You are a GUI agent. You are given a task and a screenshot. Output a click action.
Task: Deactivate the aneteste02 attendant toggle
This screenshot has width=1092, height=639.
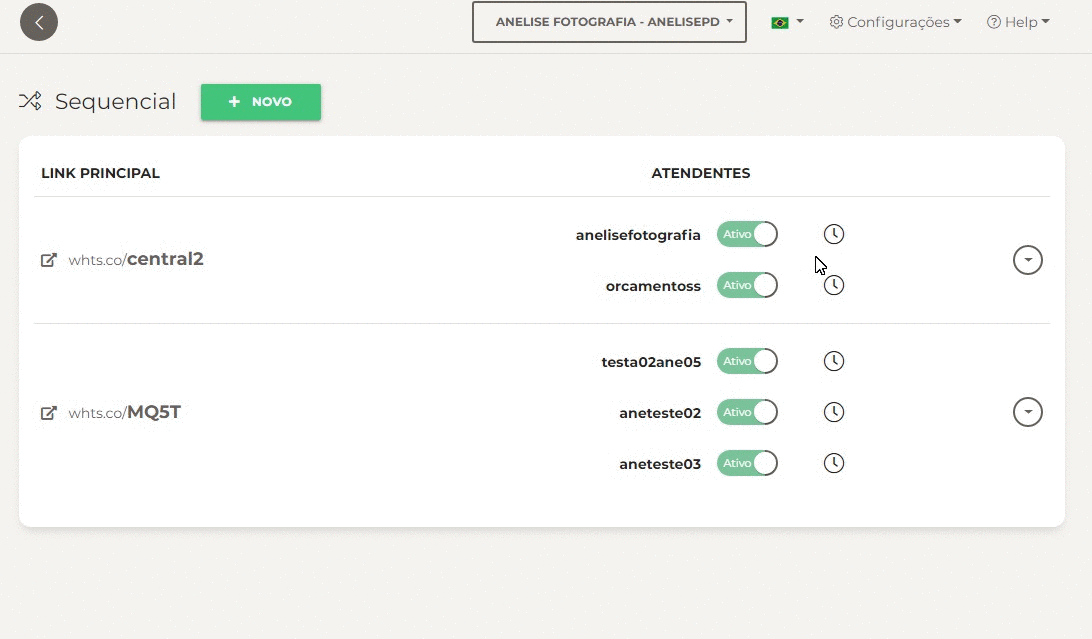click(x=747, y=412)
